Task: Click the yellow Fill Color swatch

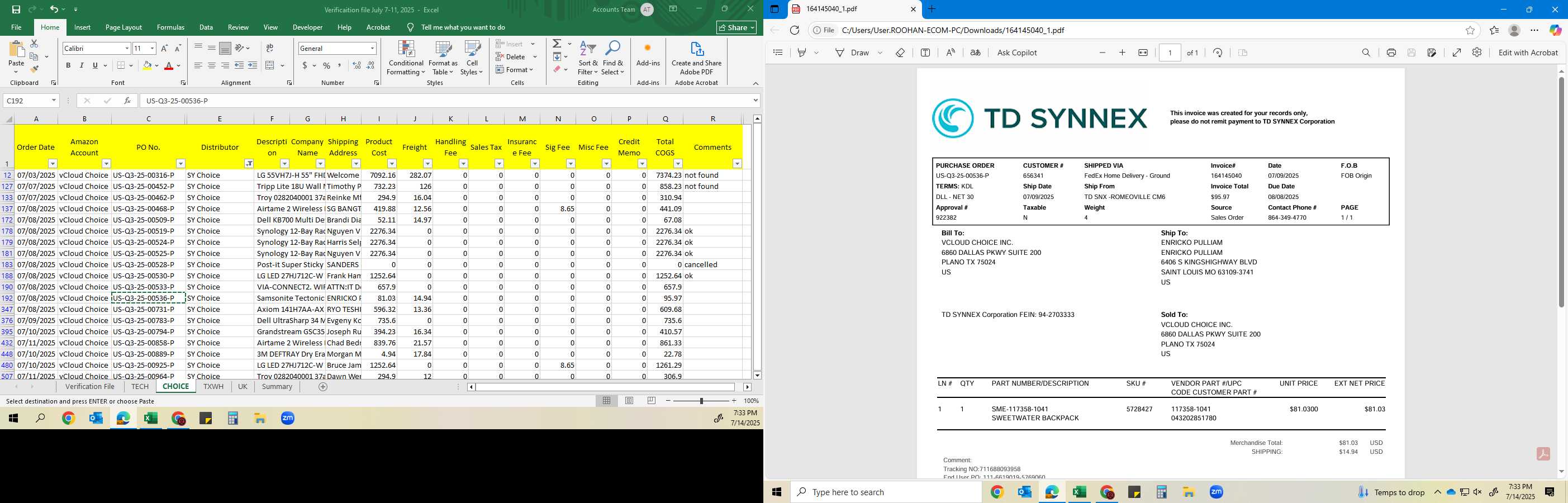Action: (x=147, y=65)
